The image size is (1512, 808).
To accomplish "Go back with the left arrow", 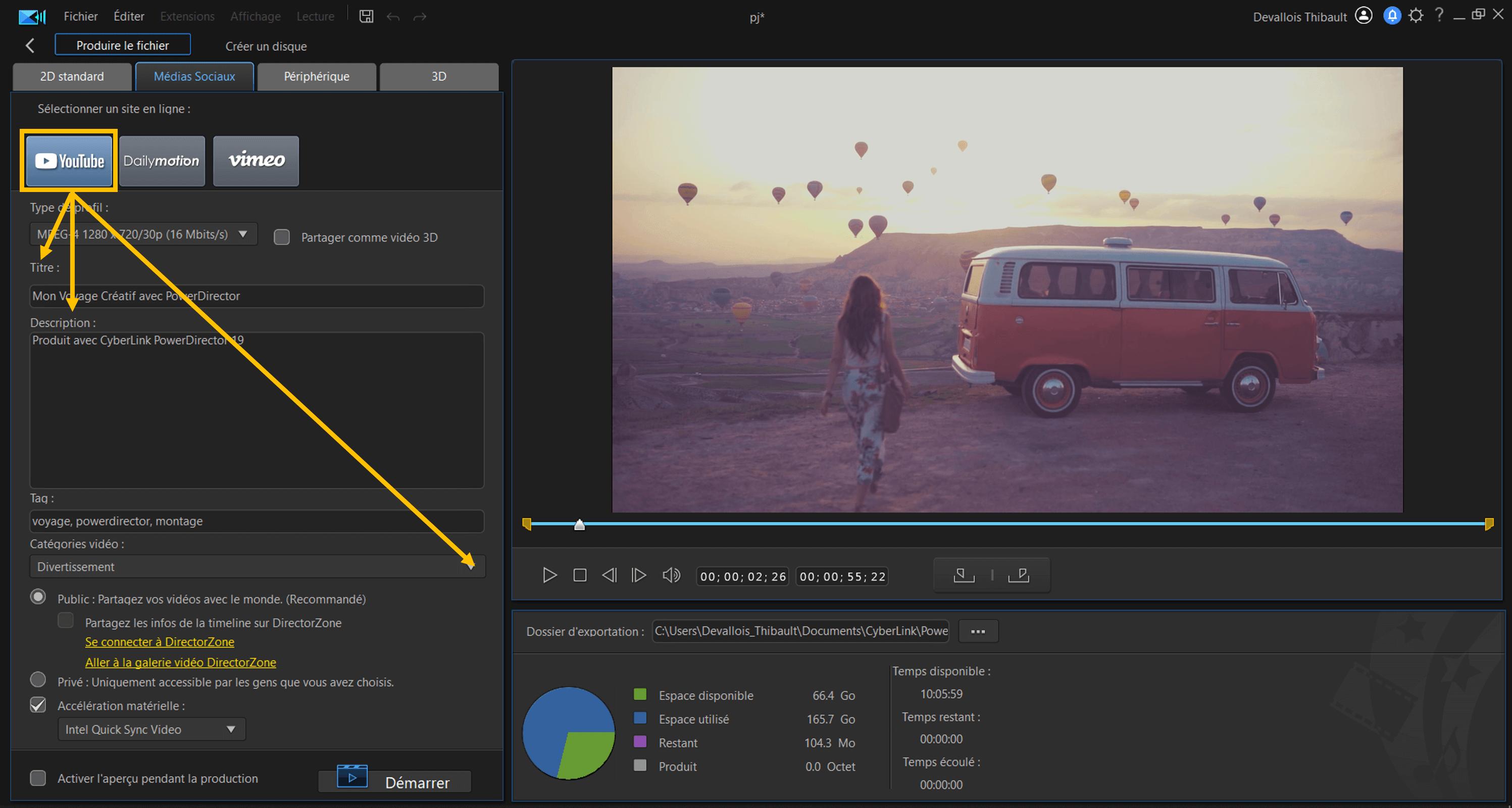I will (x=30, y=45).
